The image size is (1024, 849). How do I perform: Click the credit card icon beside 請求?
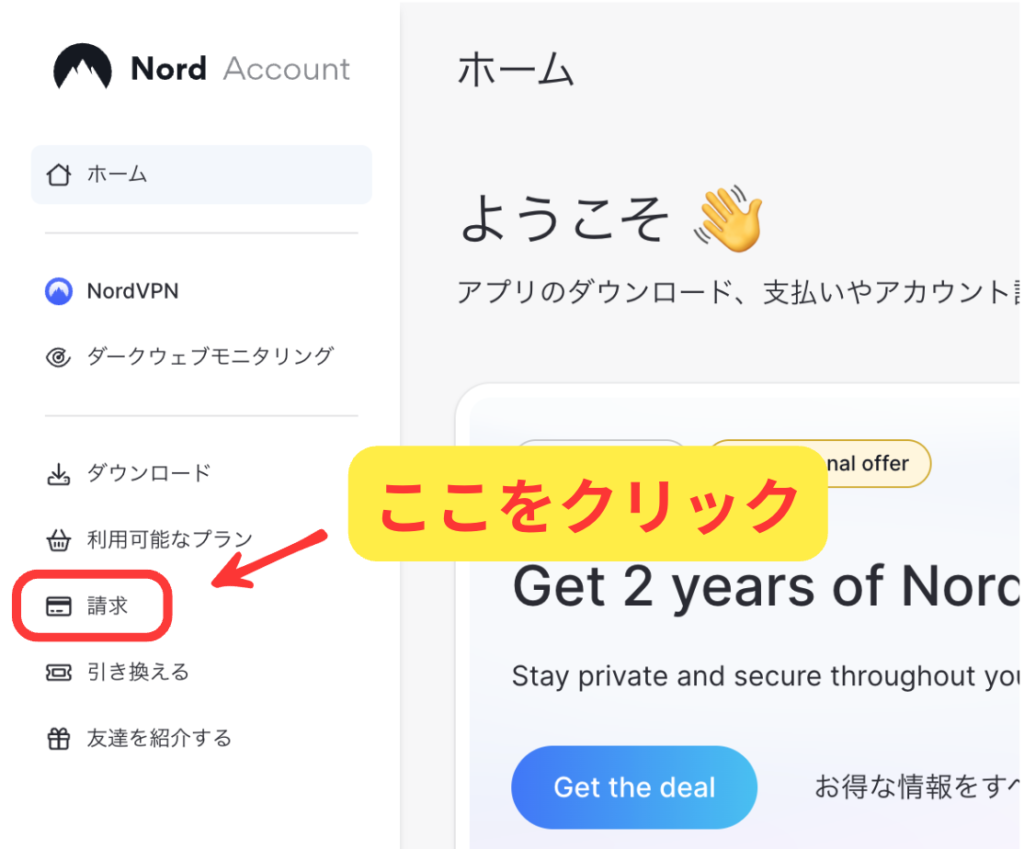pos(60,606)
